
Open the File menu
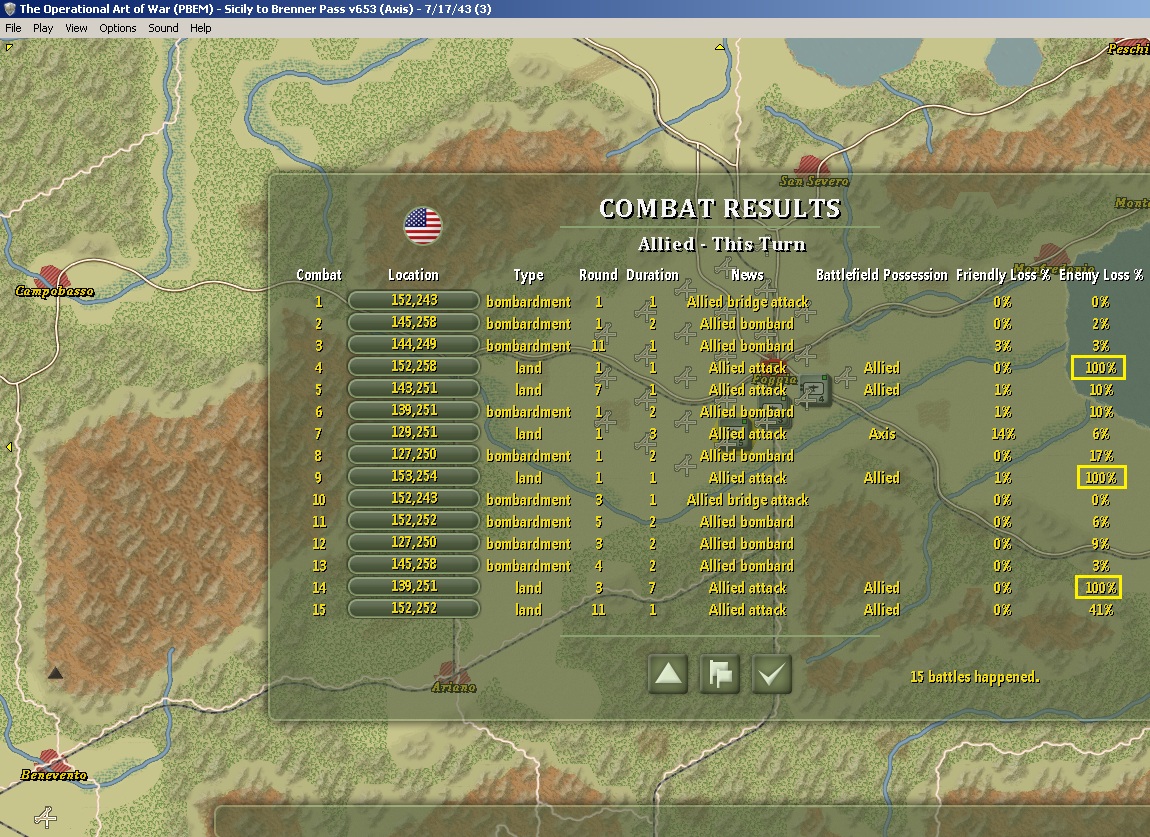[13, 28]
